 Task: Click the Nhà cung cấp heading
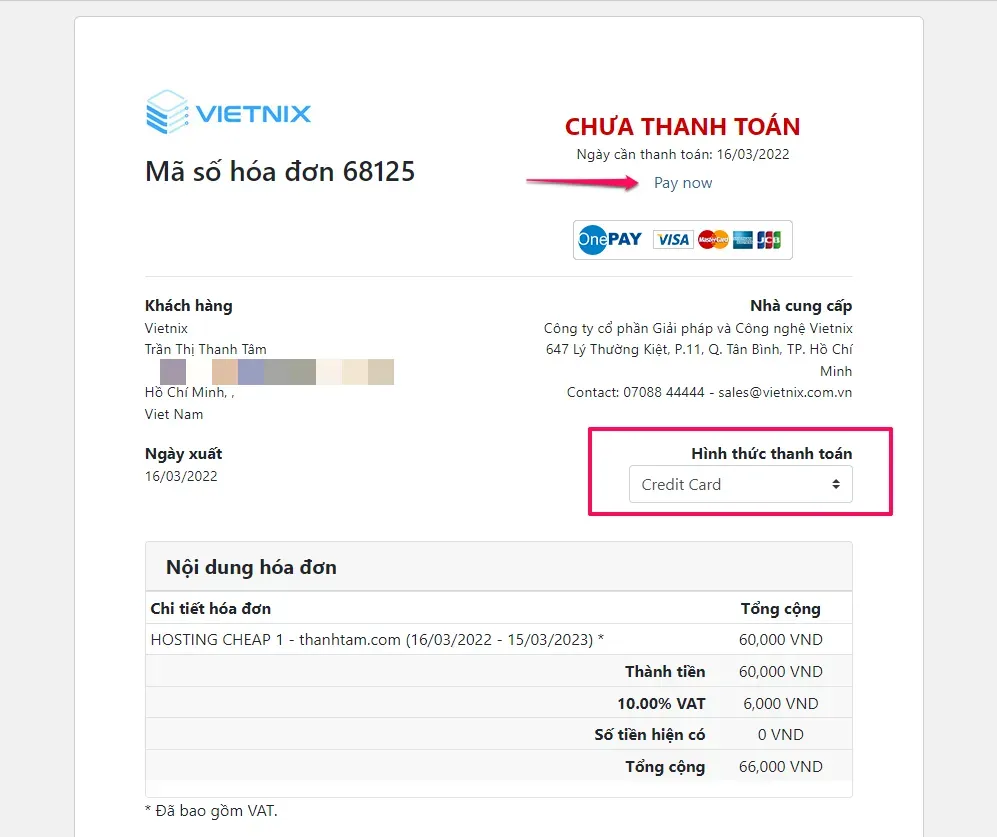click(801, 306)
